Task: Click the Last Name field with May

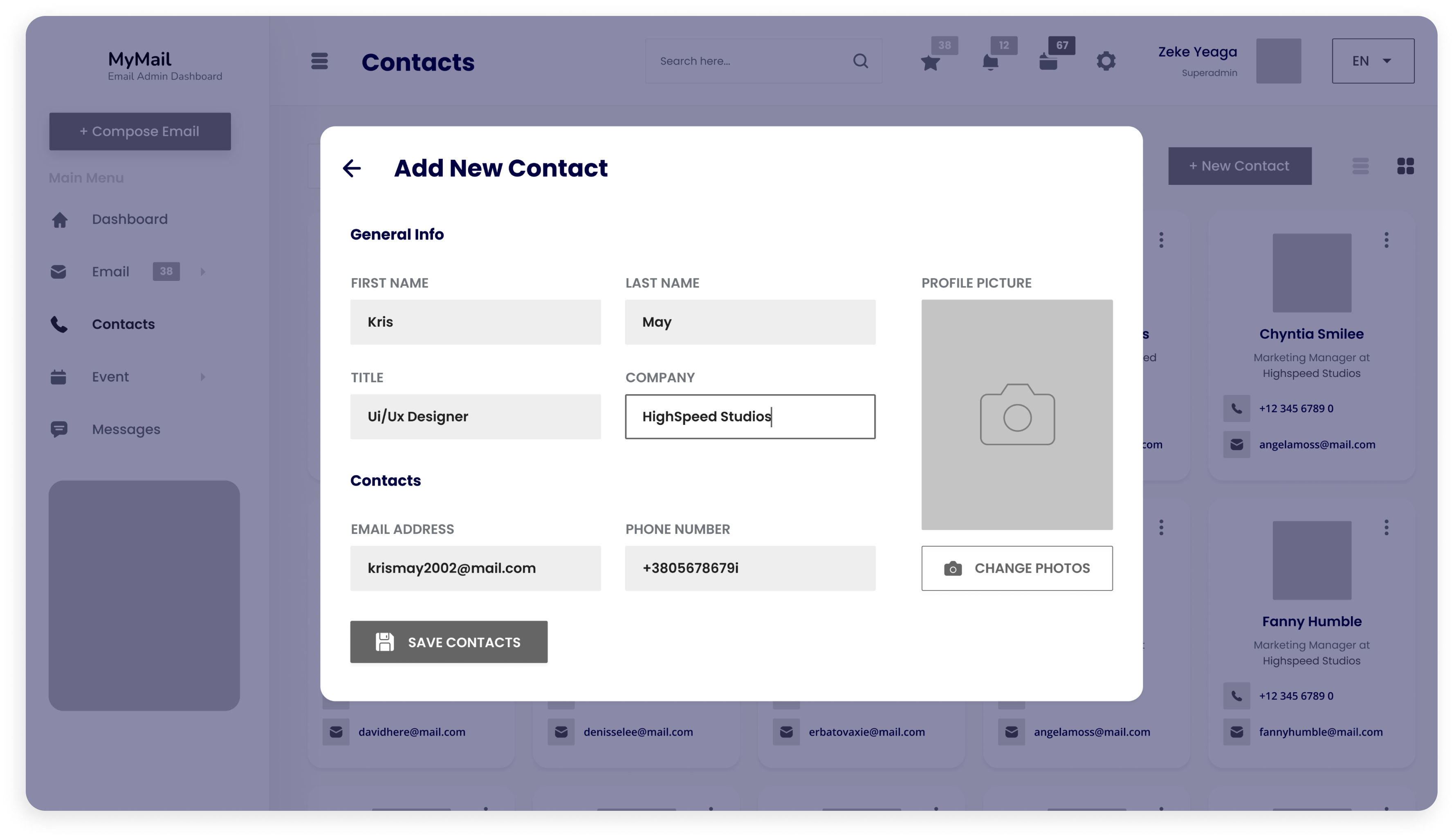Action: [749, 322]
